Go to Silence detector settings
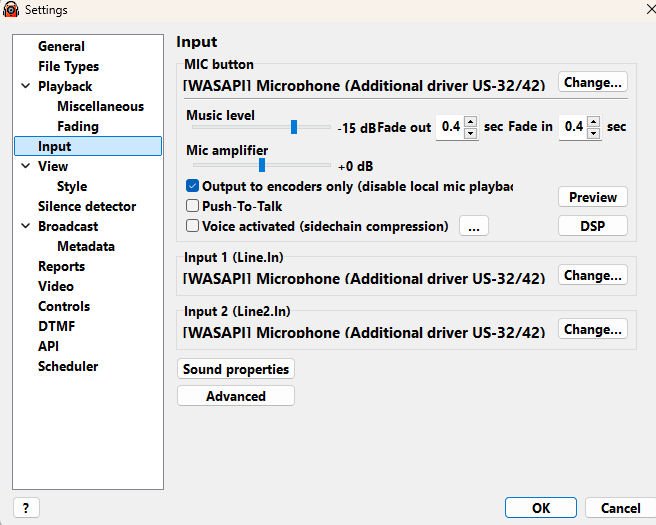Image resolution: width=656 pixels, height=525 pixels. point(87,206)
